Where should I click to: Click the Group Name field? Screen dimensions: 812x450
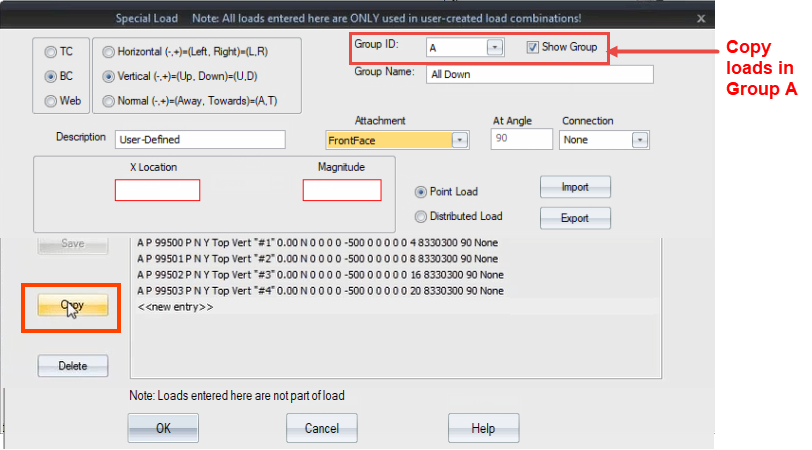pos(540,74)
